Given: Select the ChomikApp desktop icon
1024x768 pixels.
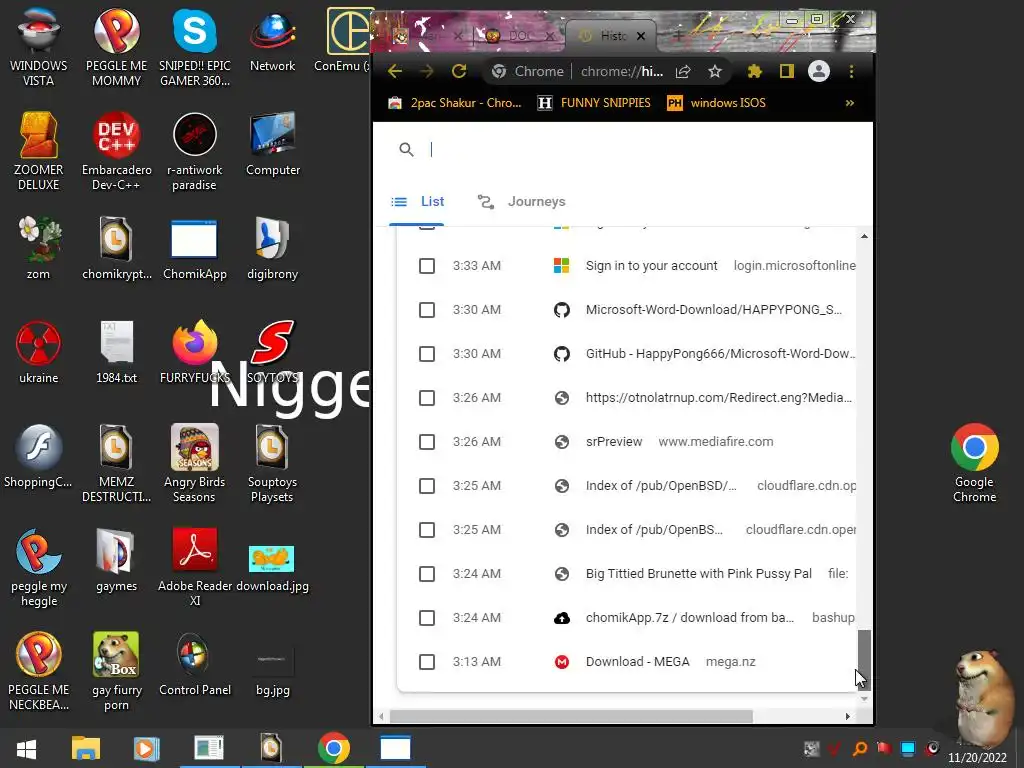Looking at the screenshot, I should (x=195, y=249).
